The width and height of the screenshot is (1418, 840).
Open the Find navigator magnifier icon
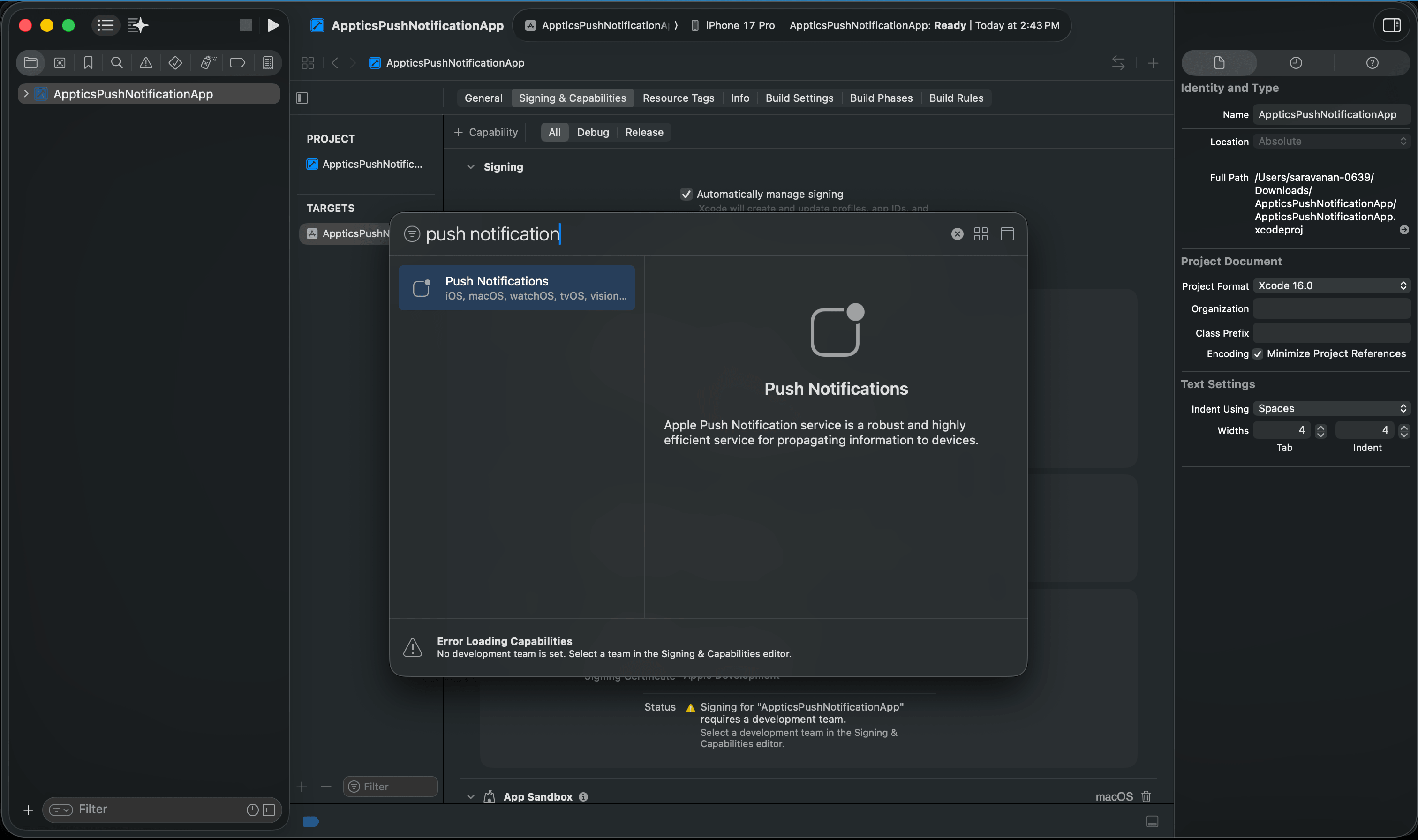click(x=117, y=63)
